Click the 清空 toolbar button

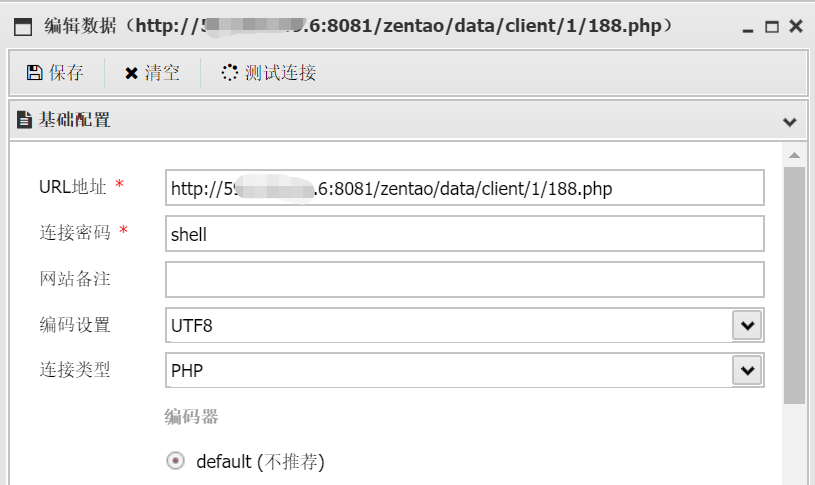pyautogui.click(x=151, y=72)
